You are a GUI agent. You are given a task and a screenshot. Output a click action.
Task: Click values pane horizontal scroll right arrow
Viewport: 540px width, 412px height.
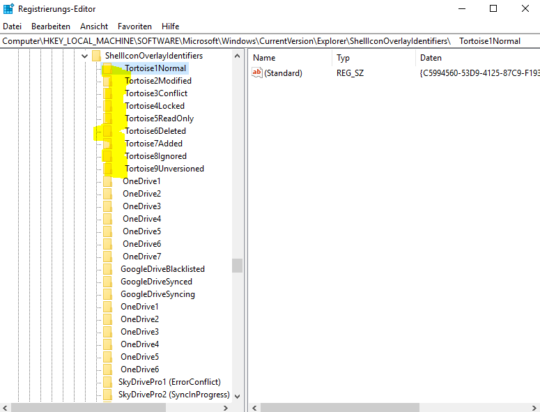click(535, 408)
